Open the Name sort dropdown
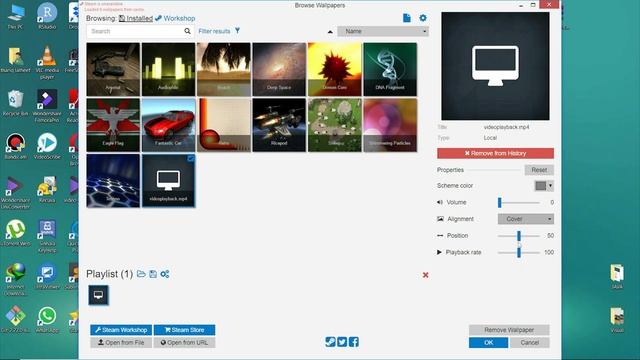Screen dimensions: 640x360 383,31
